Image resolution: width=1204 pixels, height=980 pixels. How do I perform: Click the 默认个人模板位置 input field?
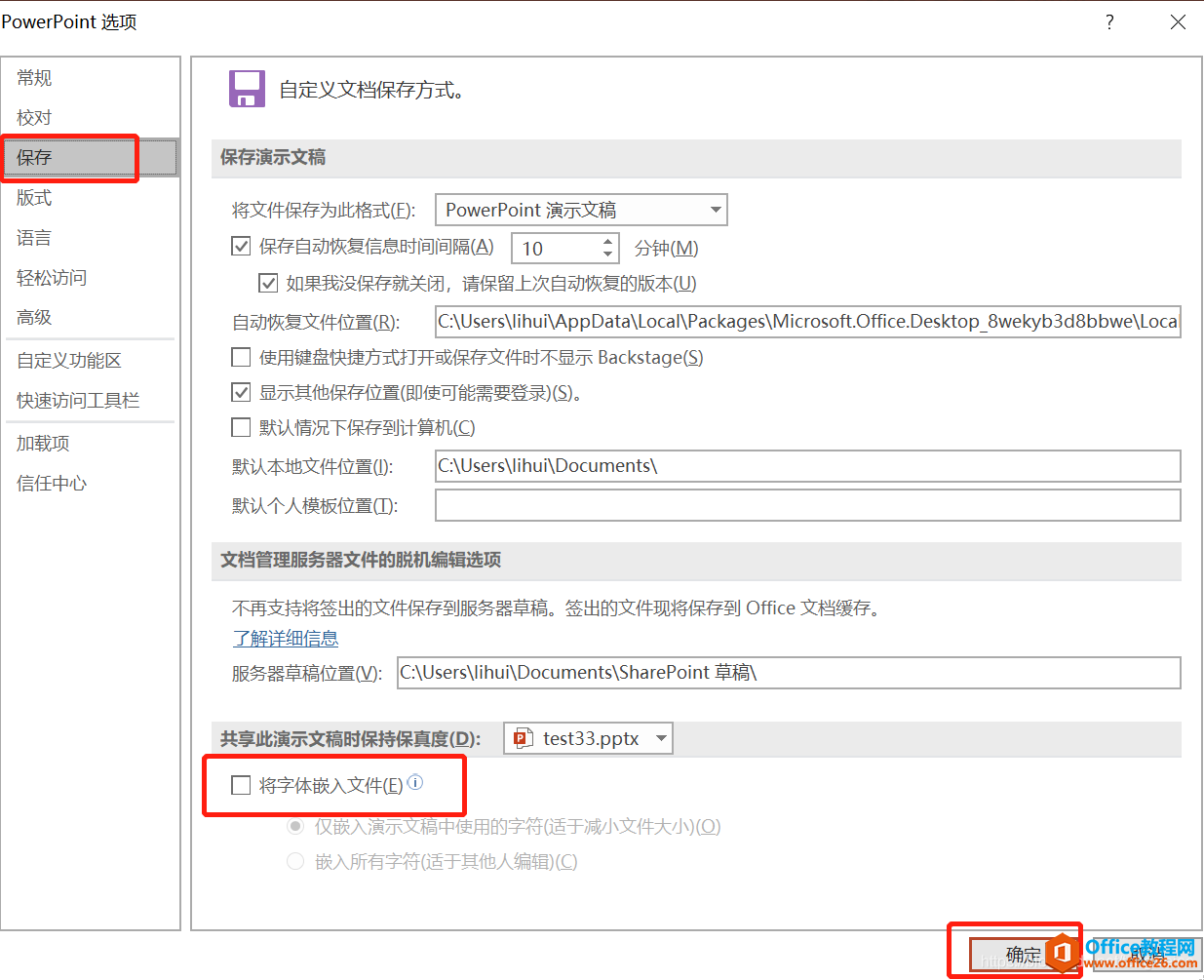tap(807, 504)
